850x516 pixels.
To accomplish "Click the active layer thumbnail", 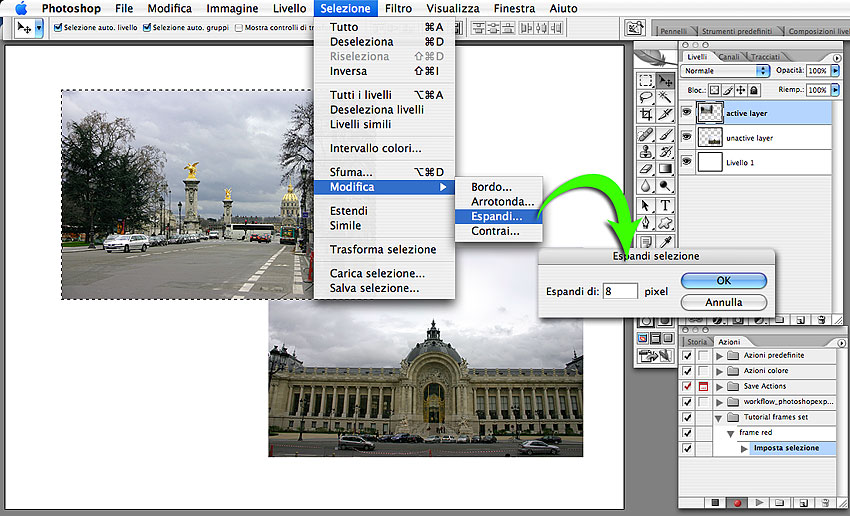I will click(x=710, y=113).
